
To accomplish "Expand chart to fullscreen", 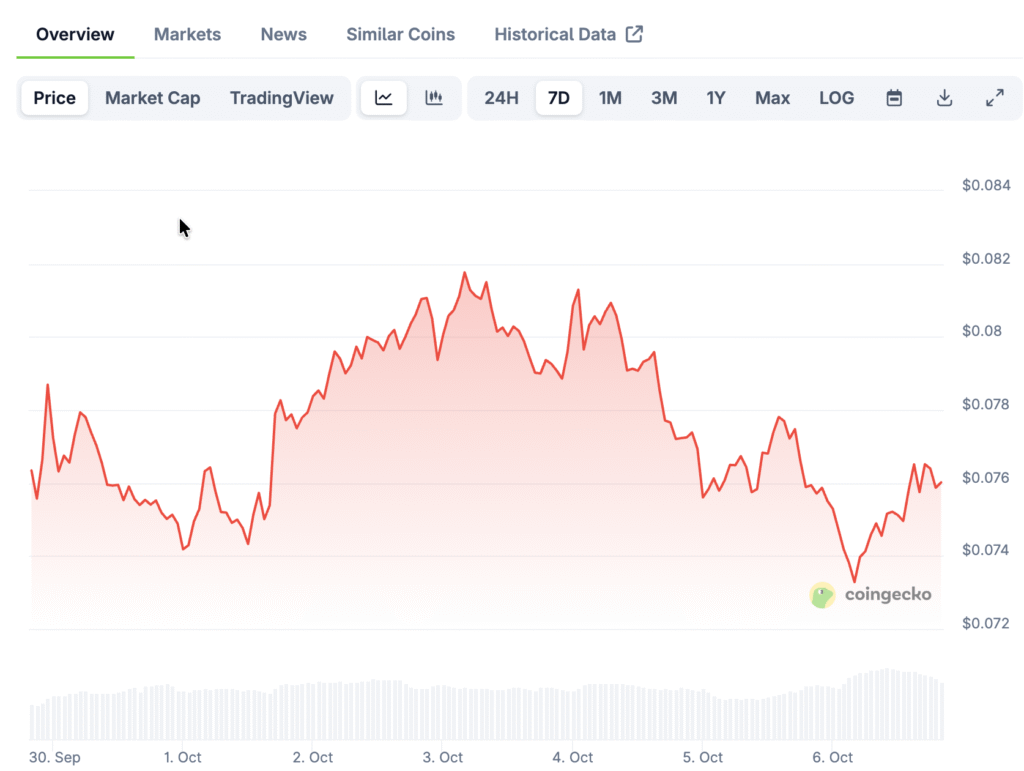I will point(994,98).
